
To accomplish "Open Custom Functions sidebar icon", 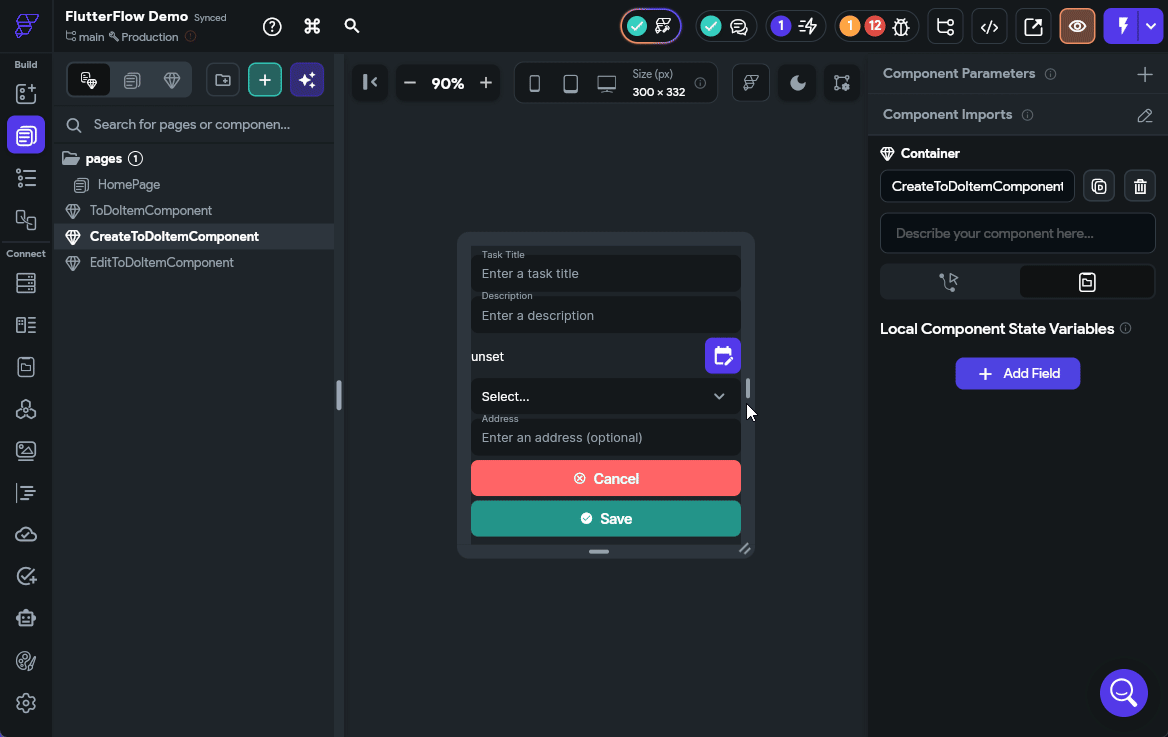I will pos(26,493).
